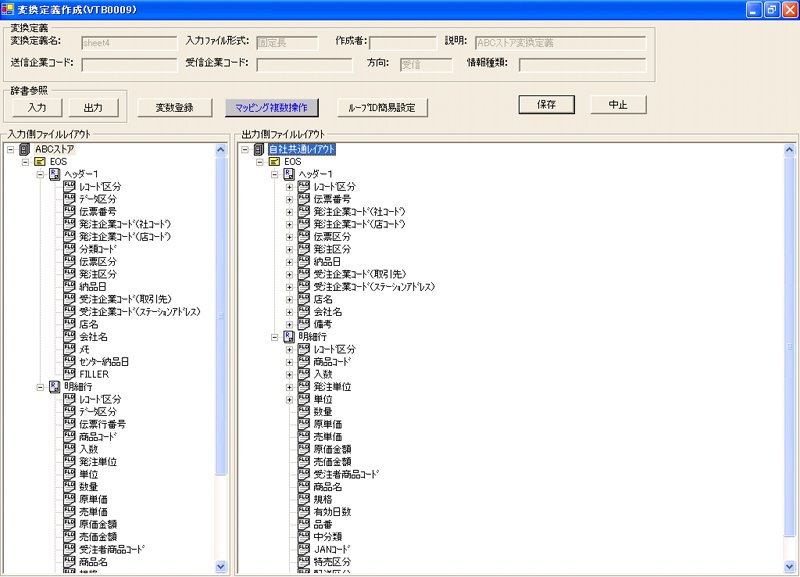800x577 pixels.
Task: Select 発注企業コード(店コード) in output tree
Action: [x=359, y=224]
